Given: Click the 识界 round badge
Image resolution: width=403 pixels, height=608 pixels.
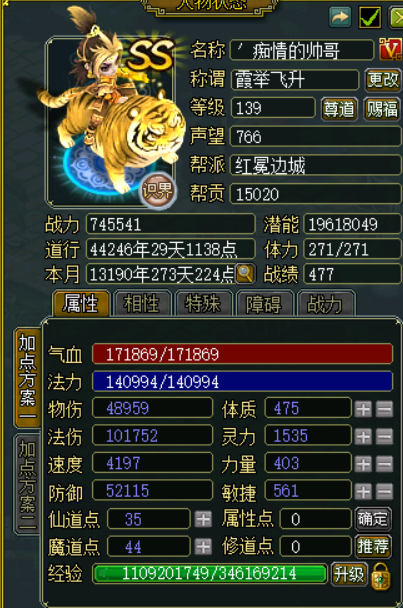Looking at the screenshot, I should tap(157, 190).
